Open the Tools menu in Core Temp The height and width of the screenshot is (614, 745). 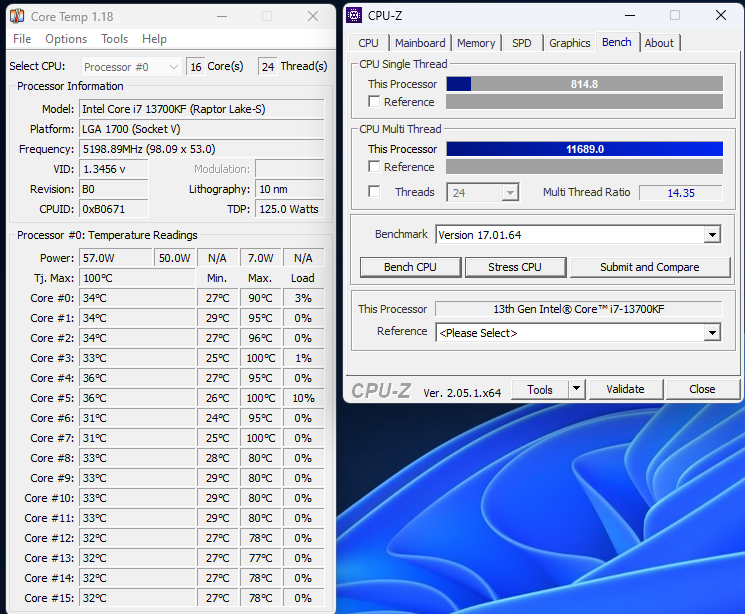tap(115, 39)
